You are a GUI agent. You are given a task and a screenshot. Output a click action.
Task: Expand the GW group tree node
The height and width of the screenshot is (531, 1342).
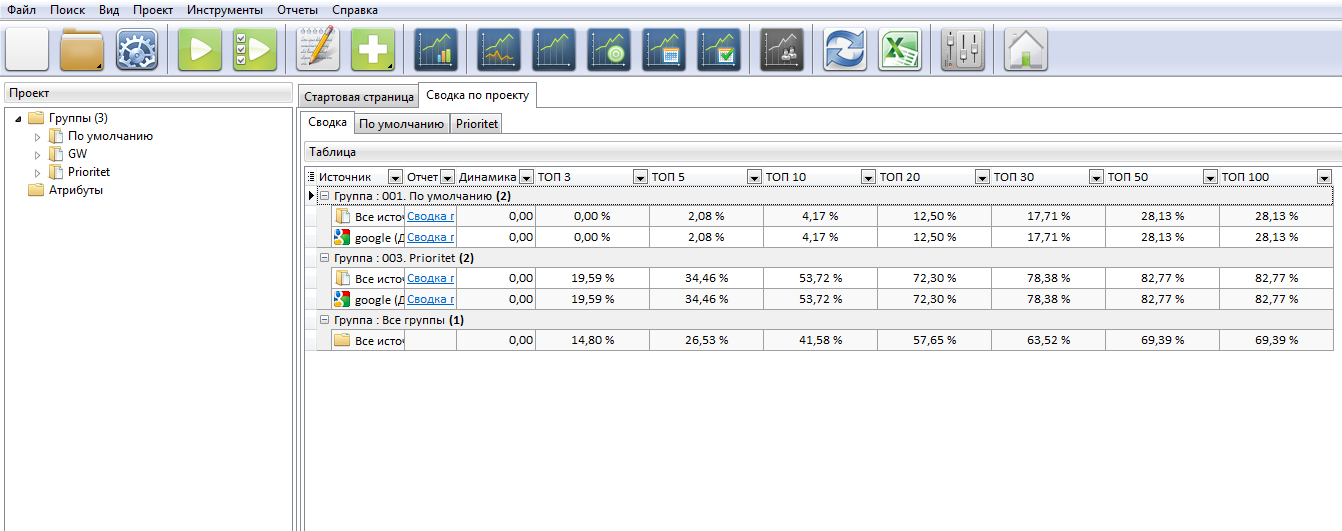coord(39,154)
